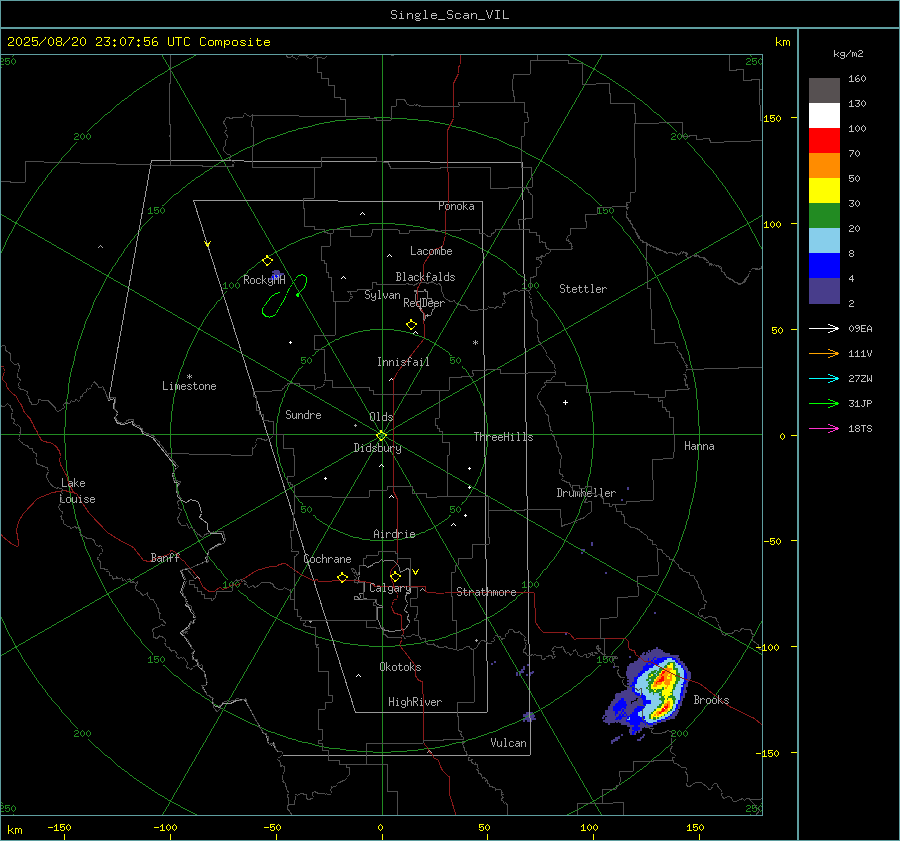This screenshot has width=900, height=841.
Task: Select the orange 50-70 legend color
Action: [824, 166]
